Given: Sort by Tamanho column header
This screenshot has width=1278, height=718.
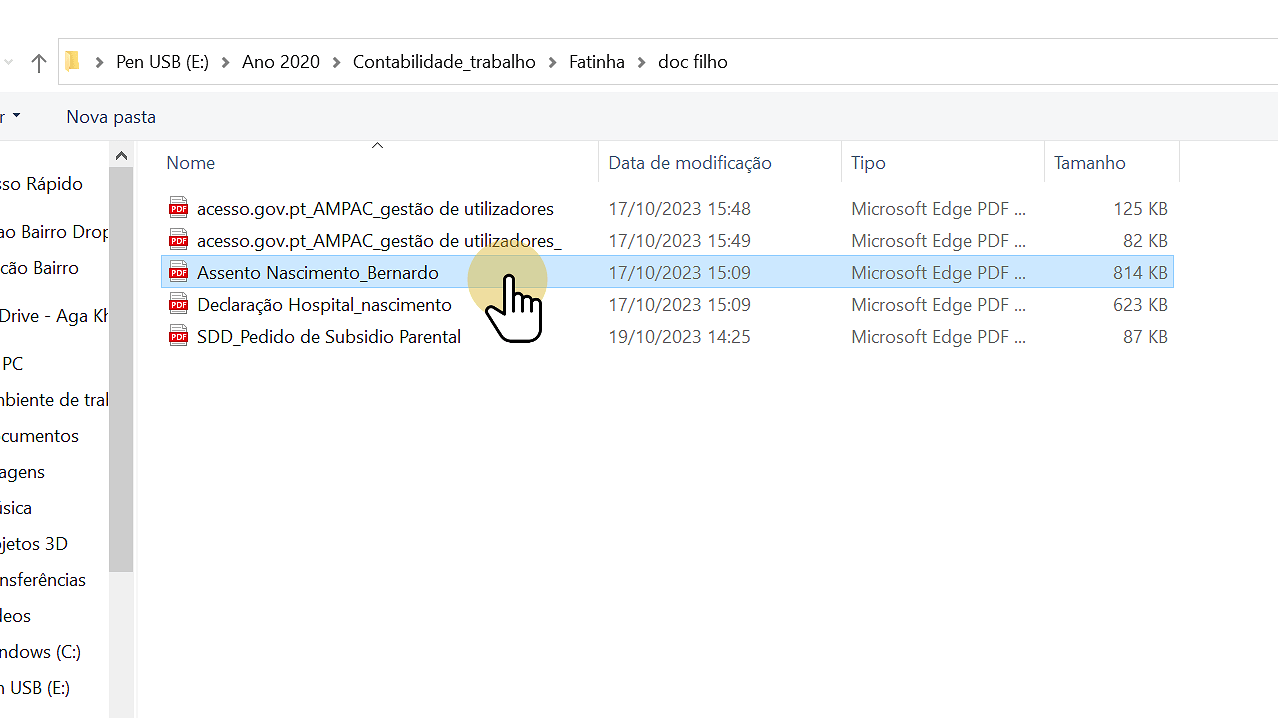Looking at the screenshot, I should point(1089,163).
